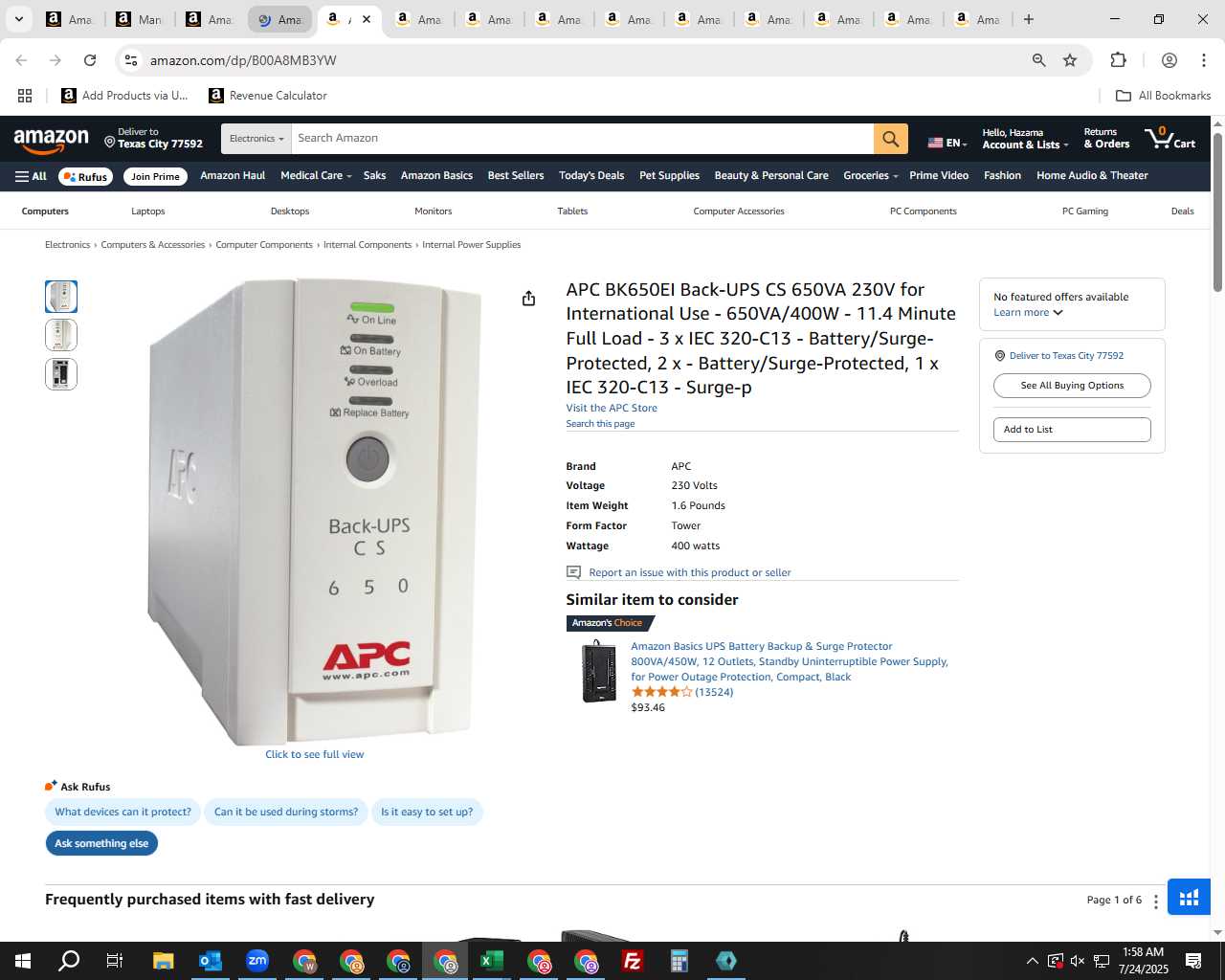Open the Account & Lists menu
The image size is (1225, 980).
tap(1025, 139)
